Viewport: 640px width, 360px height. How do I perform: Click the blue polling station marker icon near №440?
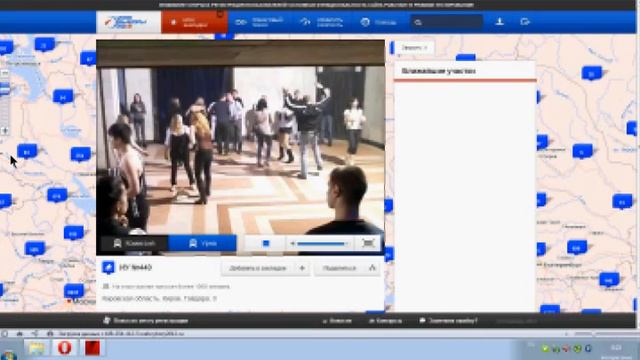click(108, 267)
